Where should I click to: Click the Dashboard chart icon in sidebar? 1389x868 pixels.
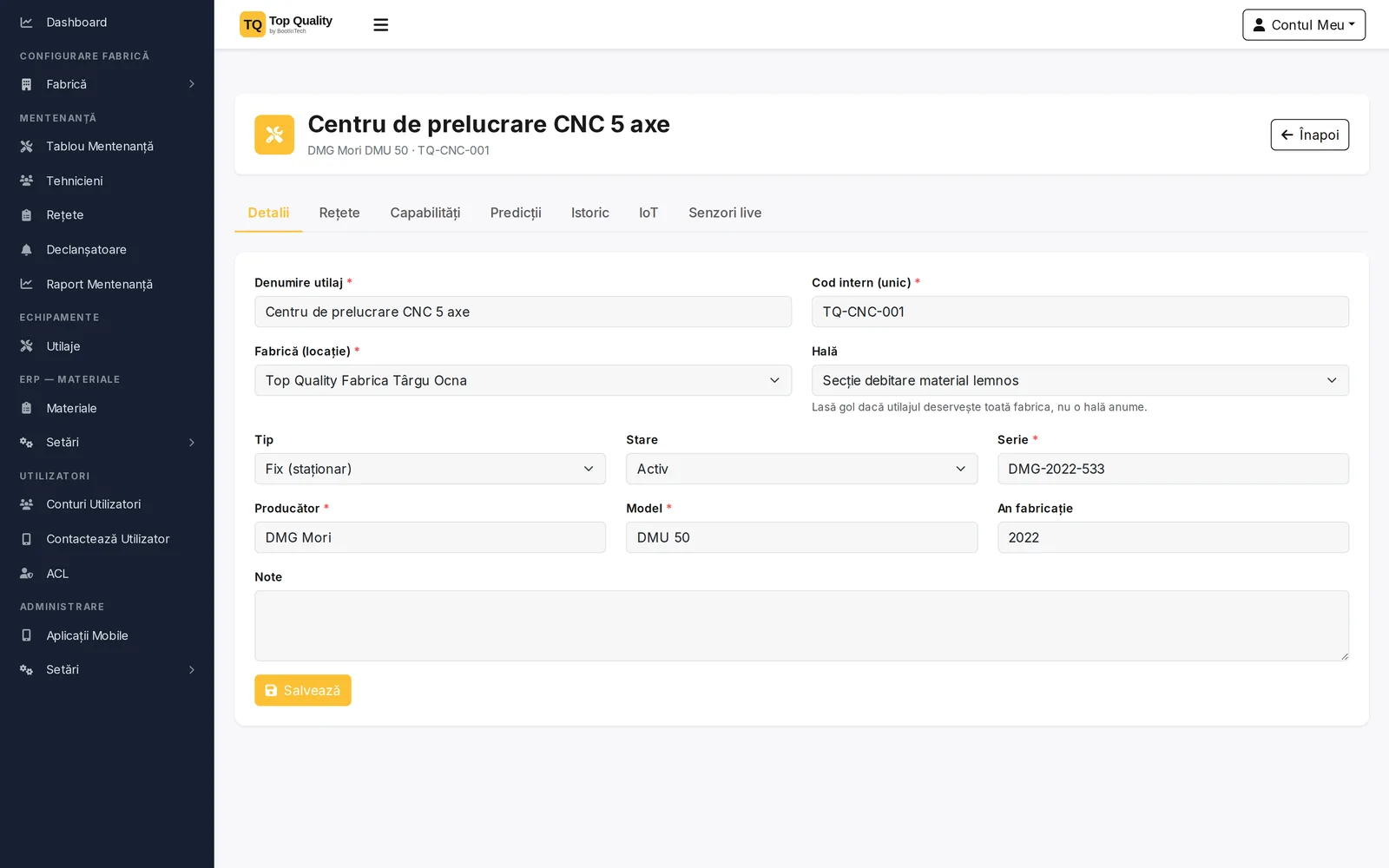tap(26, 23)
